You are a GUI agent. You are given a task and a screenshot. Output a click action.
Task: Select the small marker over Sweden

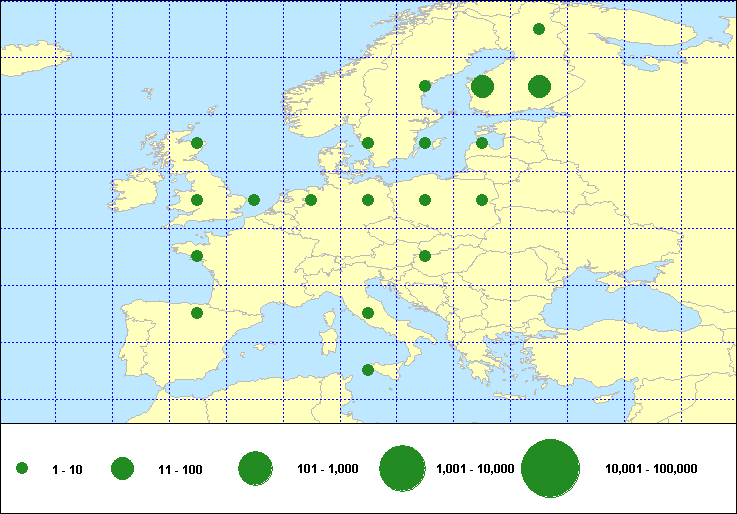425,86
